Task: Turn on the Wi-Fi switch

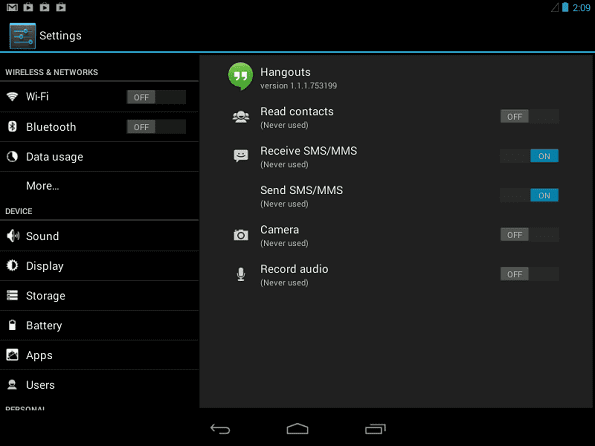Action: pos(156,97)
